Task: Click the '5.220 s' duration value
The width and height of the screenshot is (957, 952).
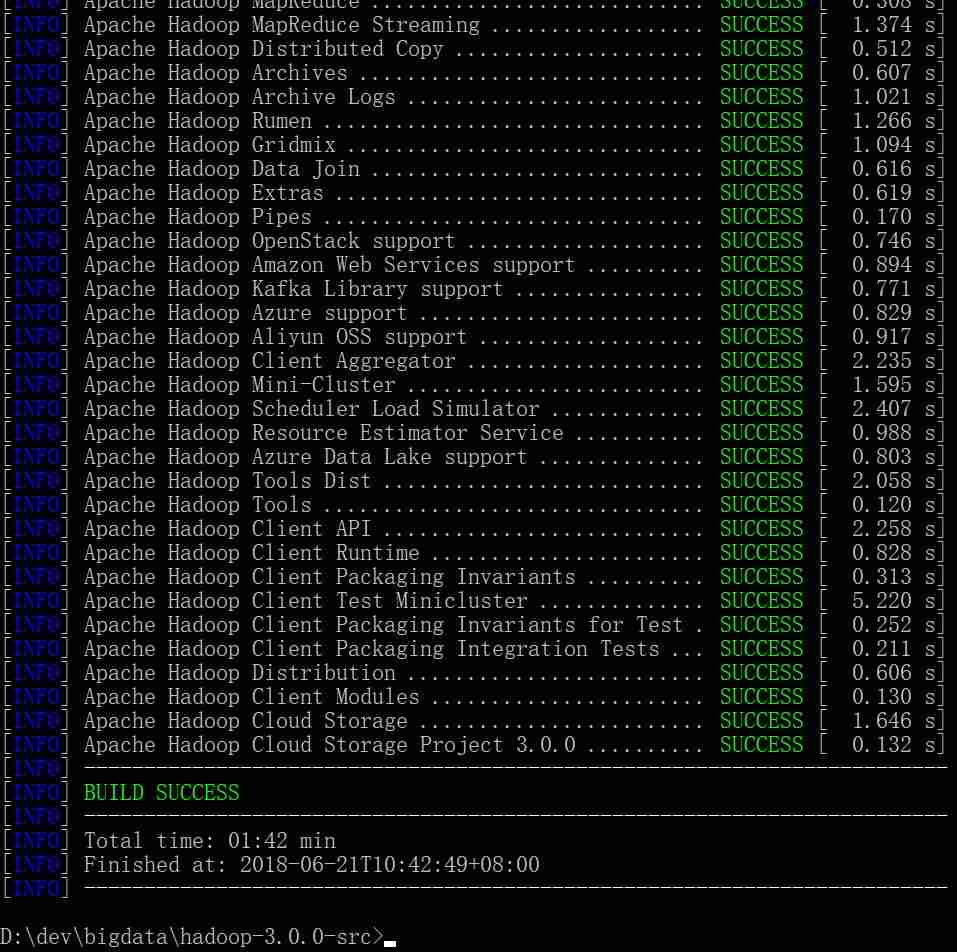Action: [894, 601]
